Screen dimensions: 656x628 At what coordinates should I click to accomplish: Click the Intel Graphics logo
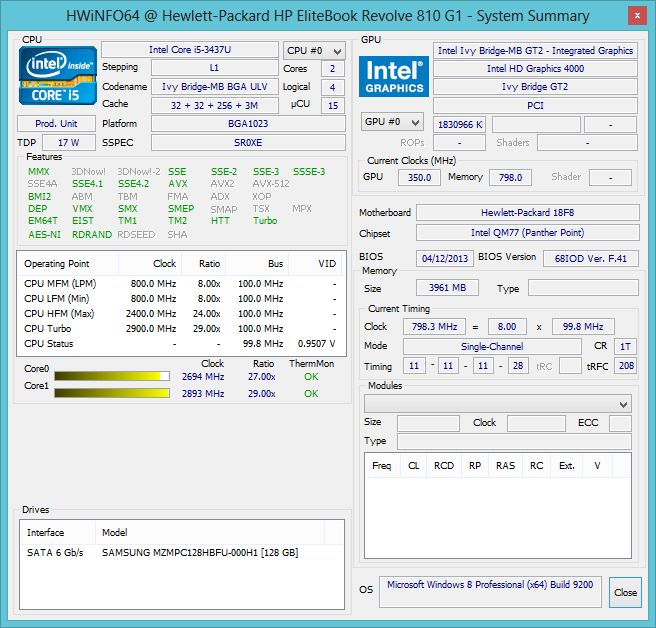coord(395,79)
